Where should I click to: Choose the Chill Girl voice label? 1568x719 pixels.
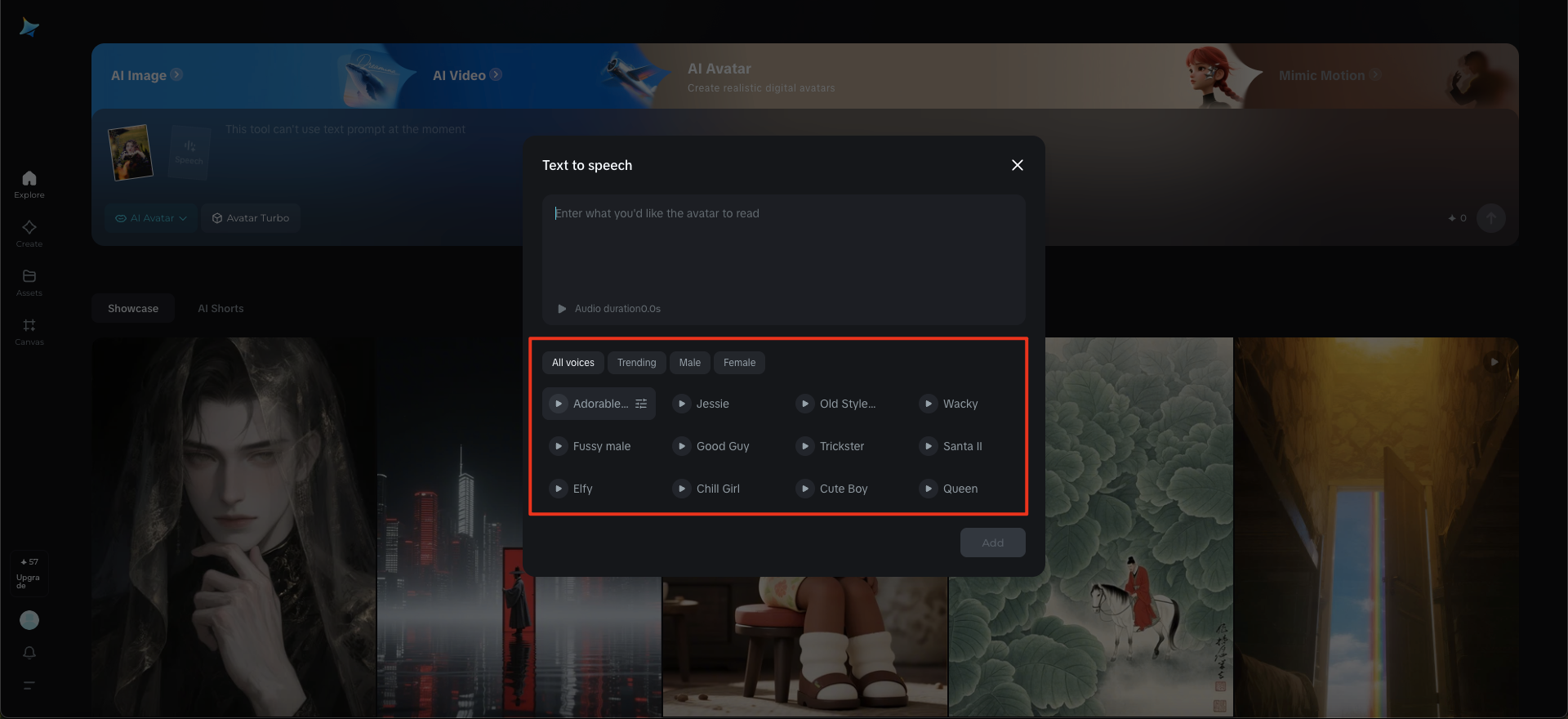[718, 489]
